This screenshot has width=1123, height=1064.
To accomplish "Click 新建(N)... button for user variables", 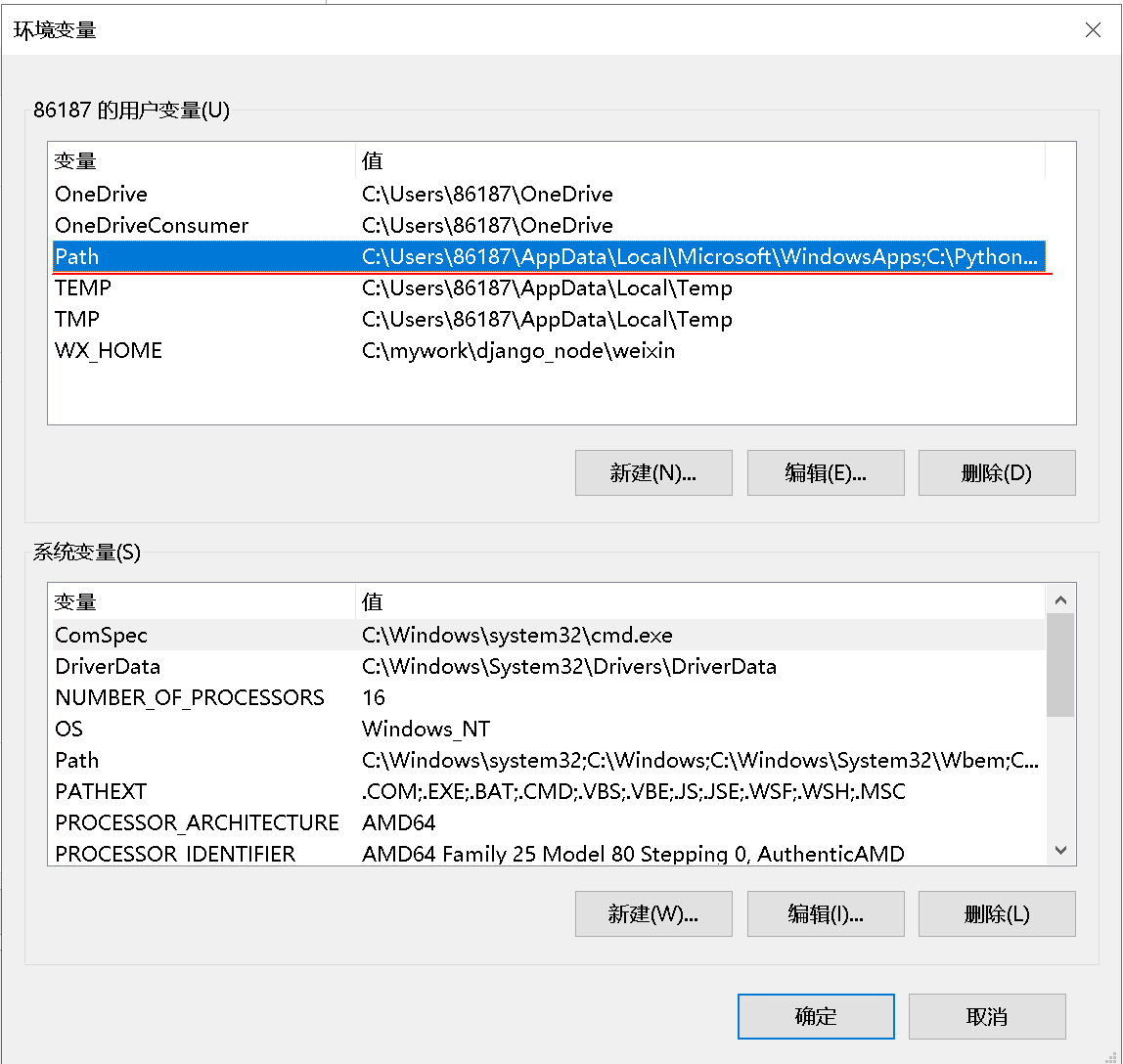I will 653,473.
